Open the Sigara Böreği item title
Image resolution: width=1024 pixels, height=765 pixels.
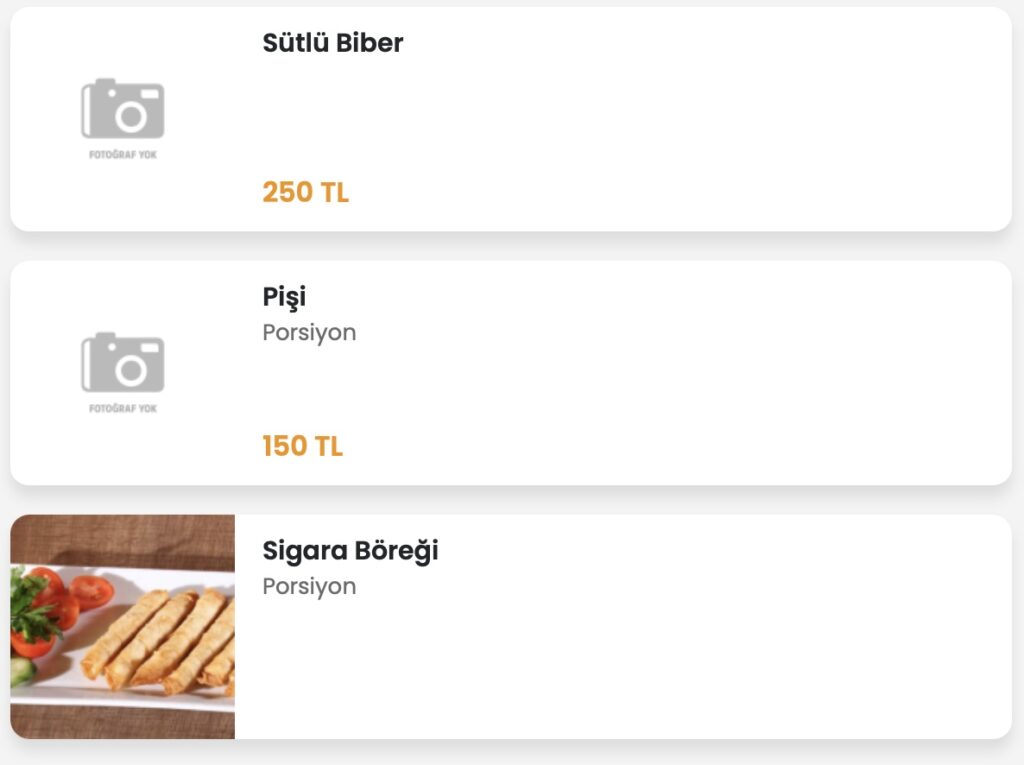click(x=350, y=551)
